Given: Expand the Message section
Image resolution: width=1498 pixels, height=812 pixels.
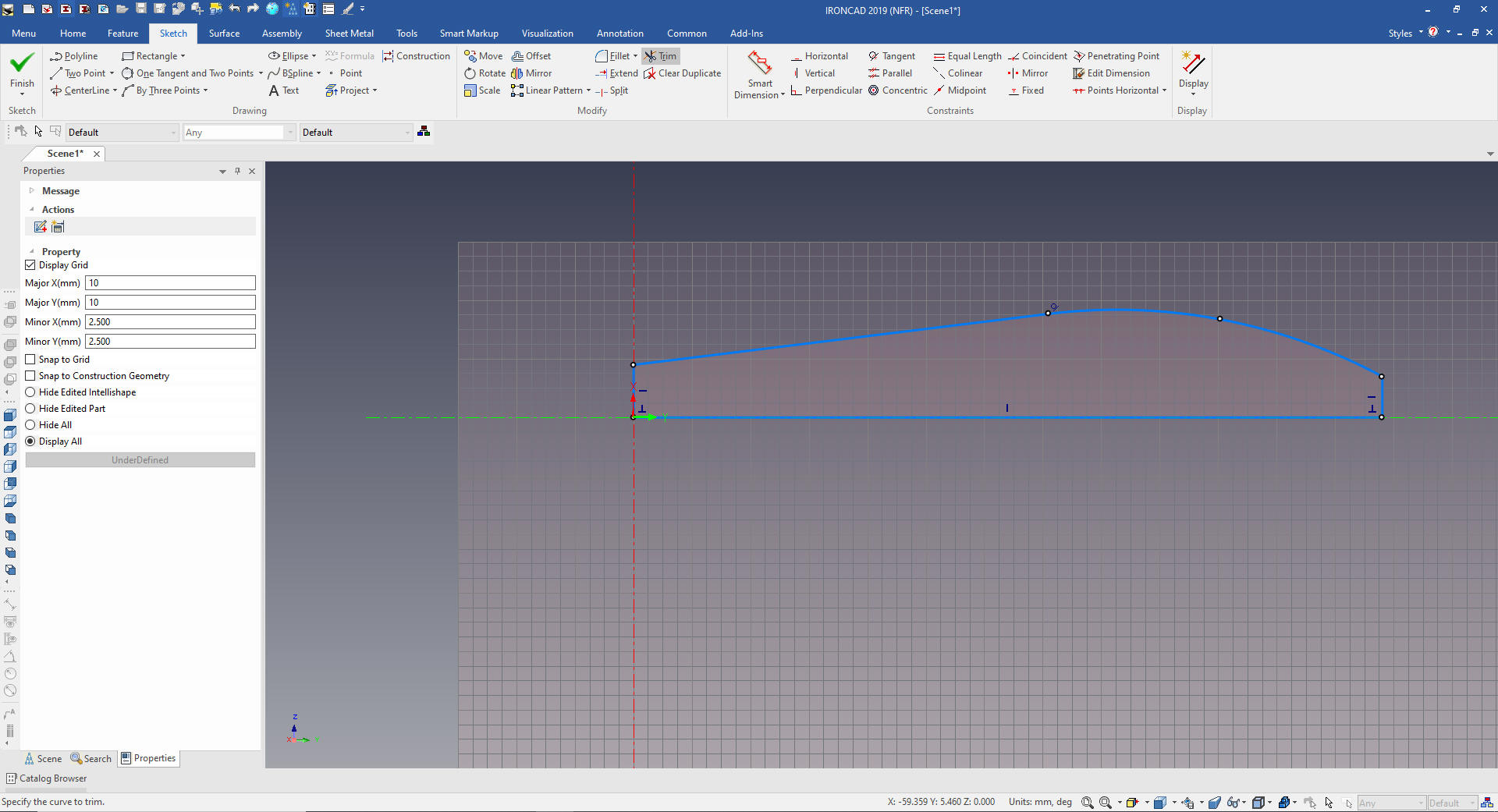Looking at the screenshot, I should tap(32, 191).
